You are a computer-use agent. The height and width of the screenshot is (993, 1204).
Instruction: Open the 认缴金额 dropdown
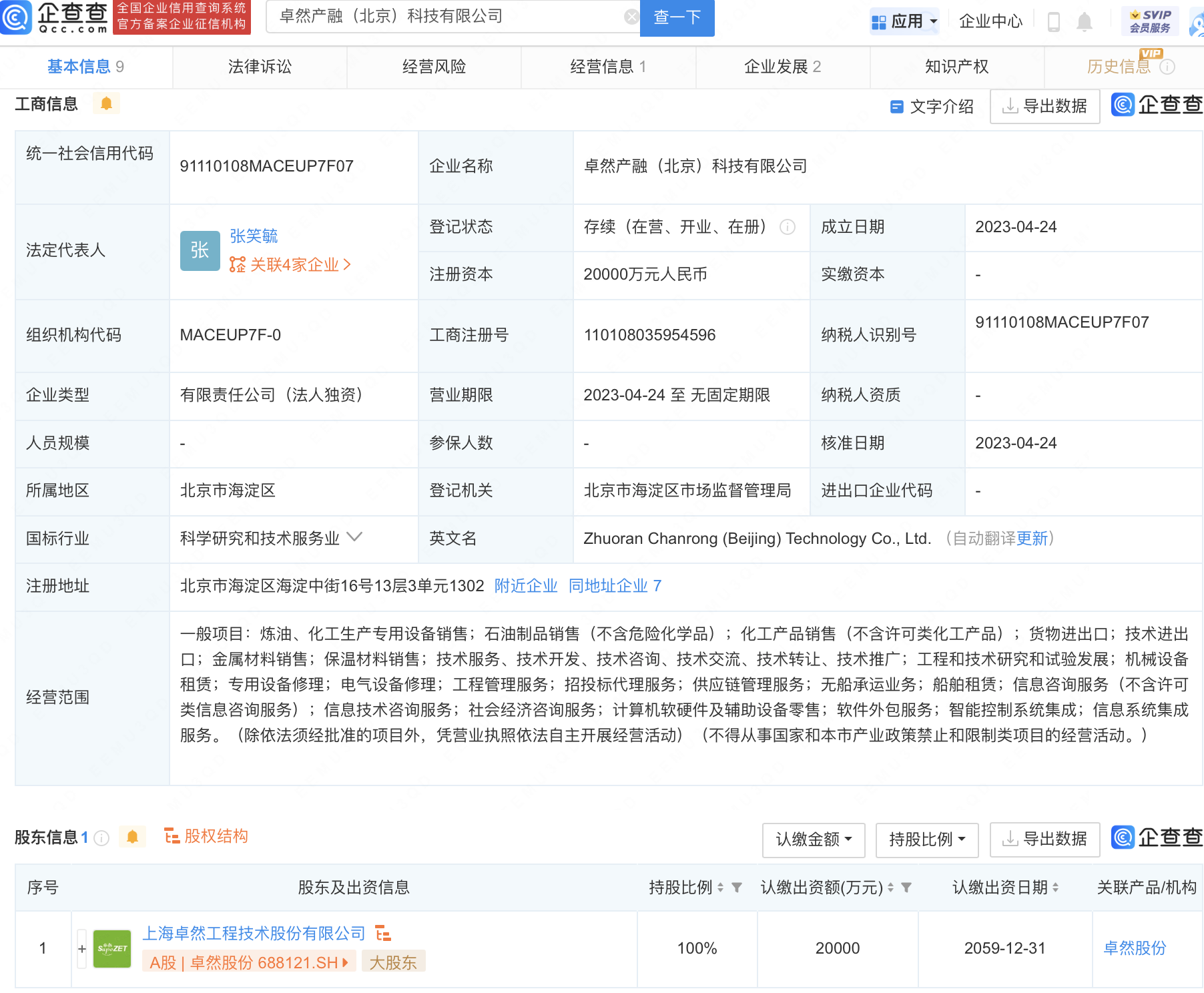[814, 840]
